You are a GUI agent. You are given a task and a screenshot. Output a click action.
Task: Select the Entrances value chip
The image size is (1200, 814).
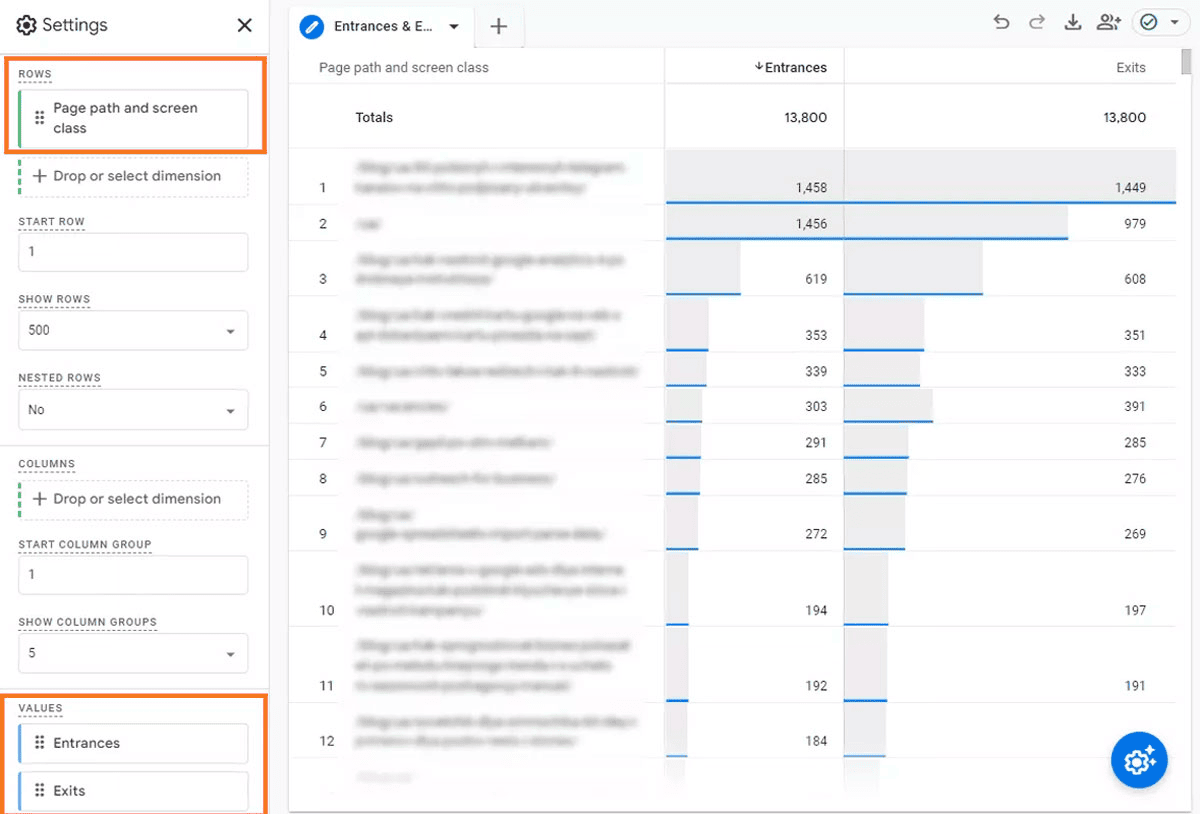(x=133, y=743)
